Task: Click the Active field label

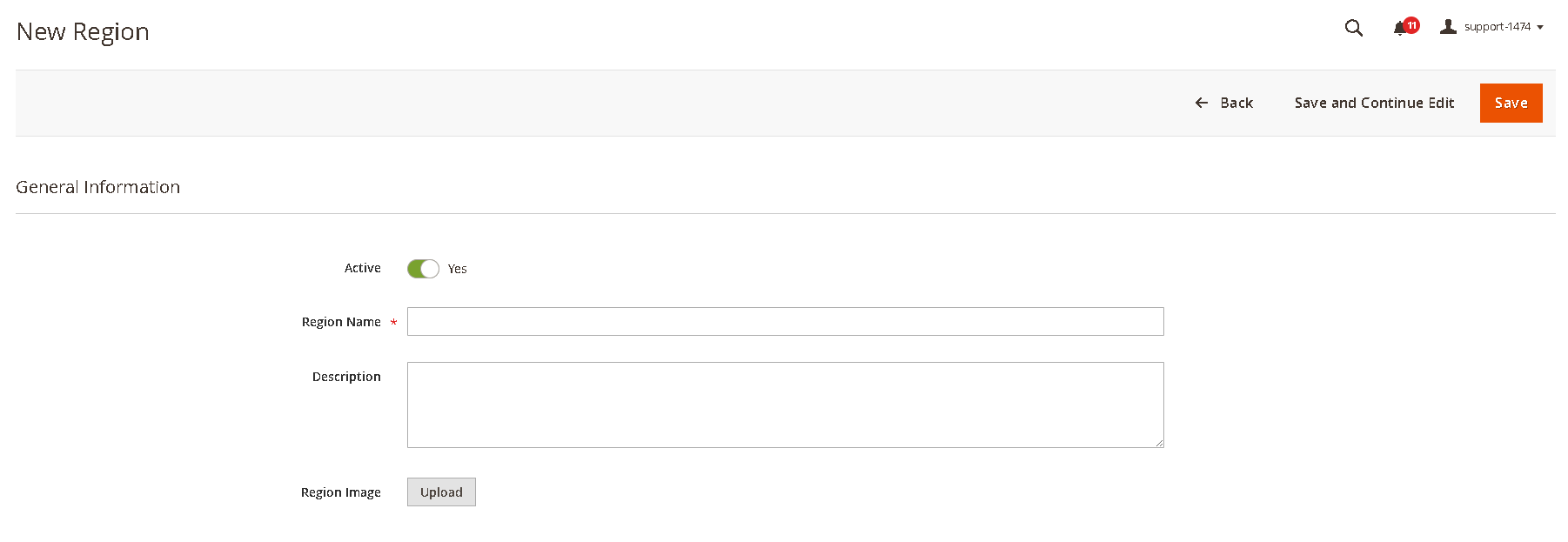Action: tap(362, 268)
